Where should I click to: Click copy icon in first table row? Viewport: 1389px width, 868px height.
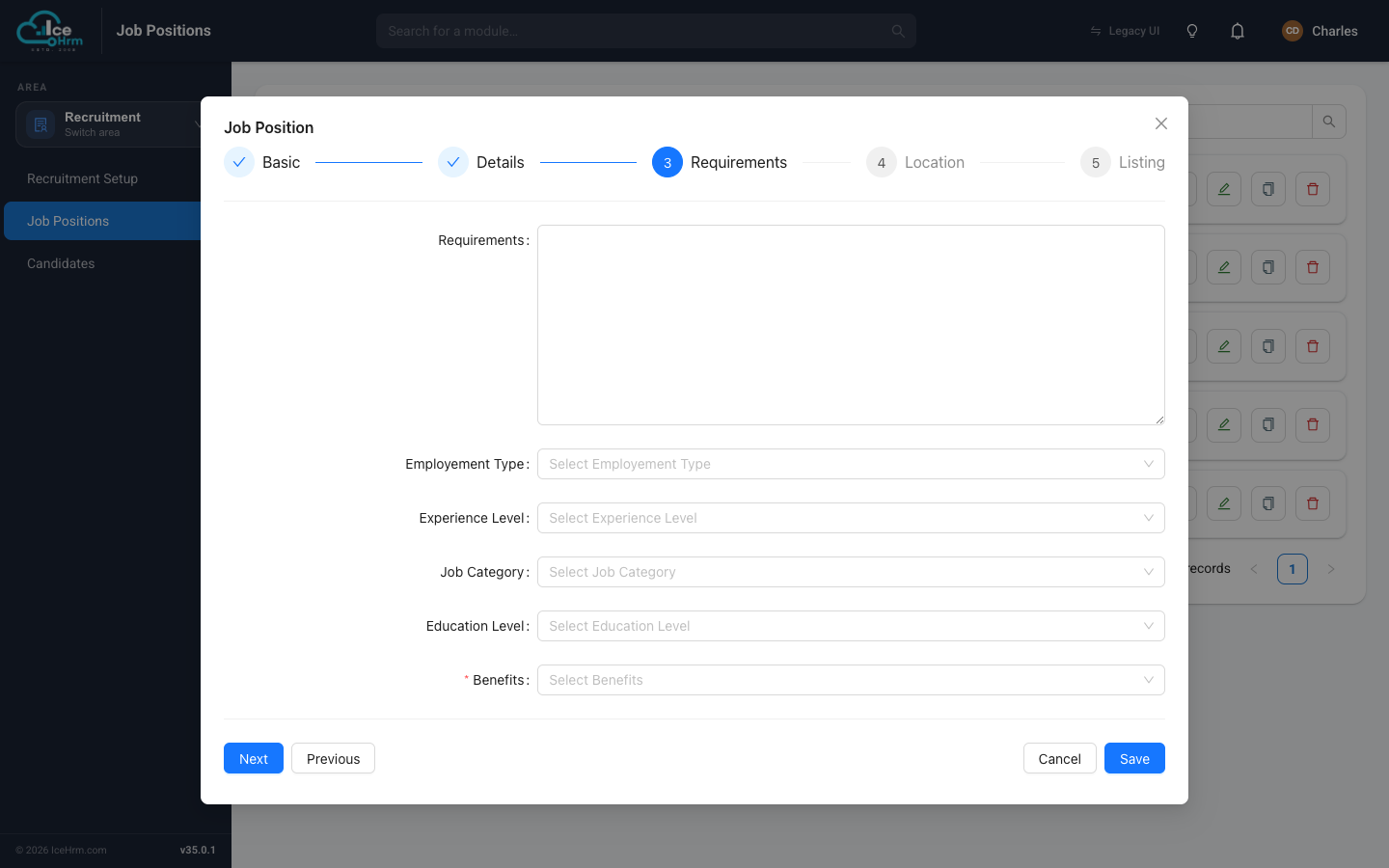click(1268, 189)
